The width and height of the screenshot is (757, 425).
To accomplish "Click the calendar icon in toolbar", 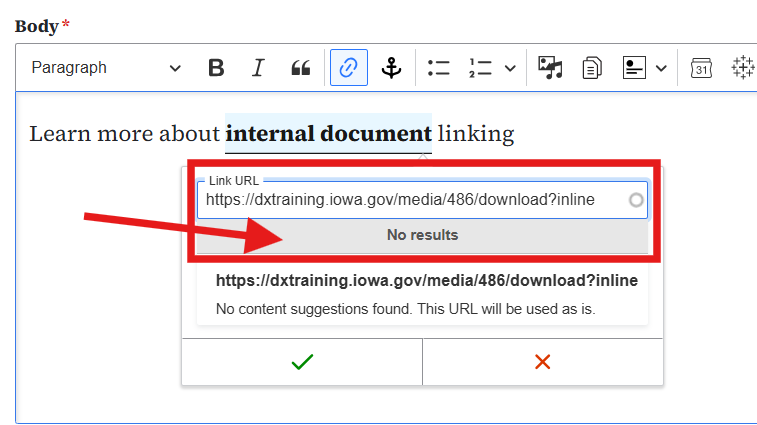I will (x=702, y=68).
